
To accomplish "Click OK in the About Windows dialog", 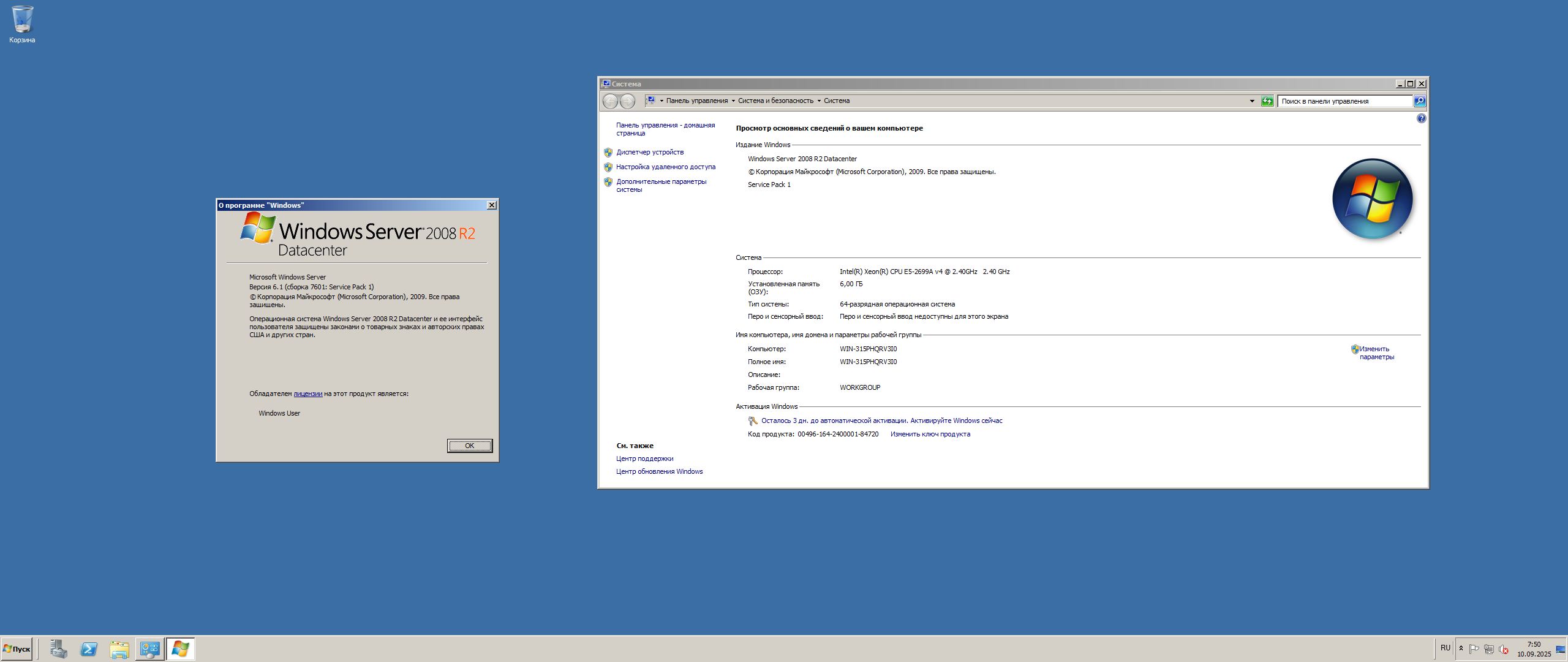I will pyautogui.click(x=470, y=446).
